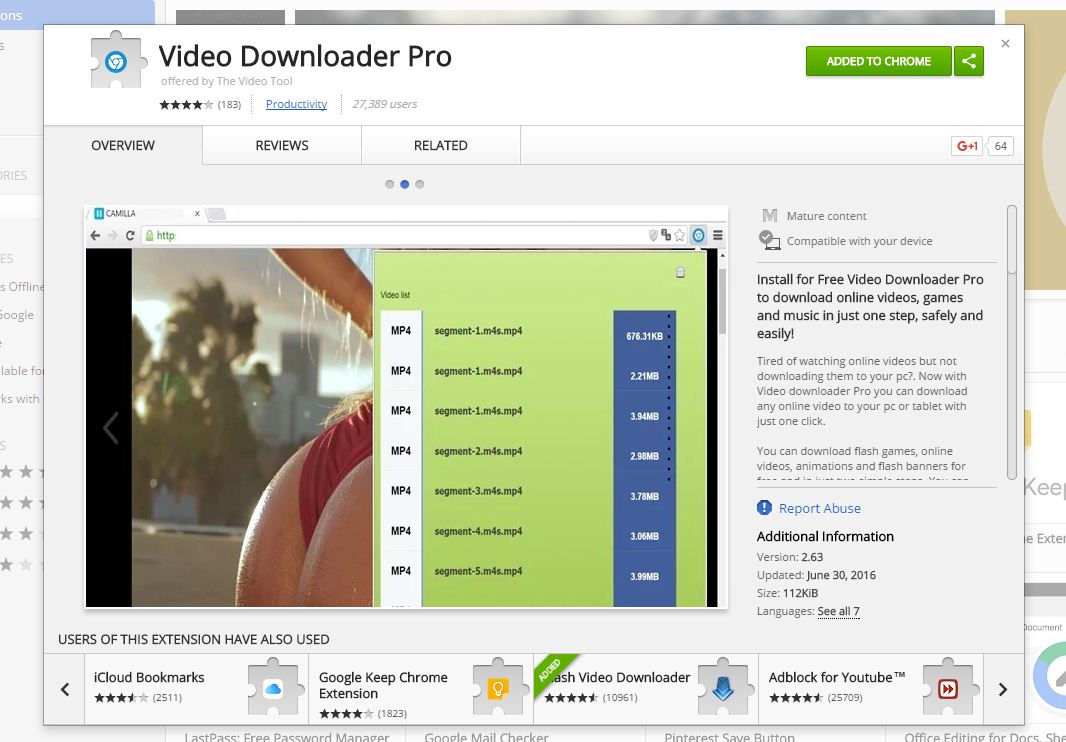Screen dimensions: 1066x742
Task: Open the Productivity category link
Action: [x=296, y=104]
